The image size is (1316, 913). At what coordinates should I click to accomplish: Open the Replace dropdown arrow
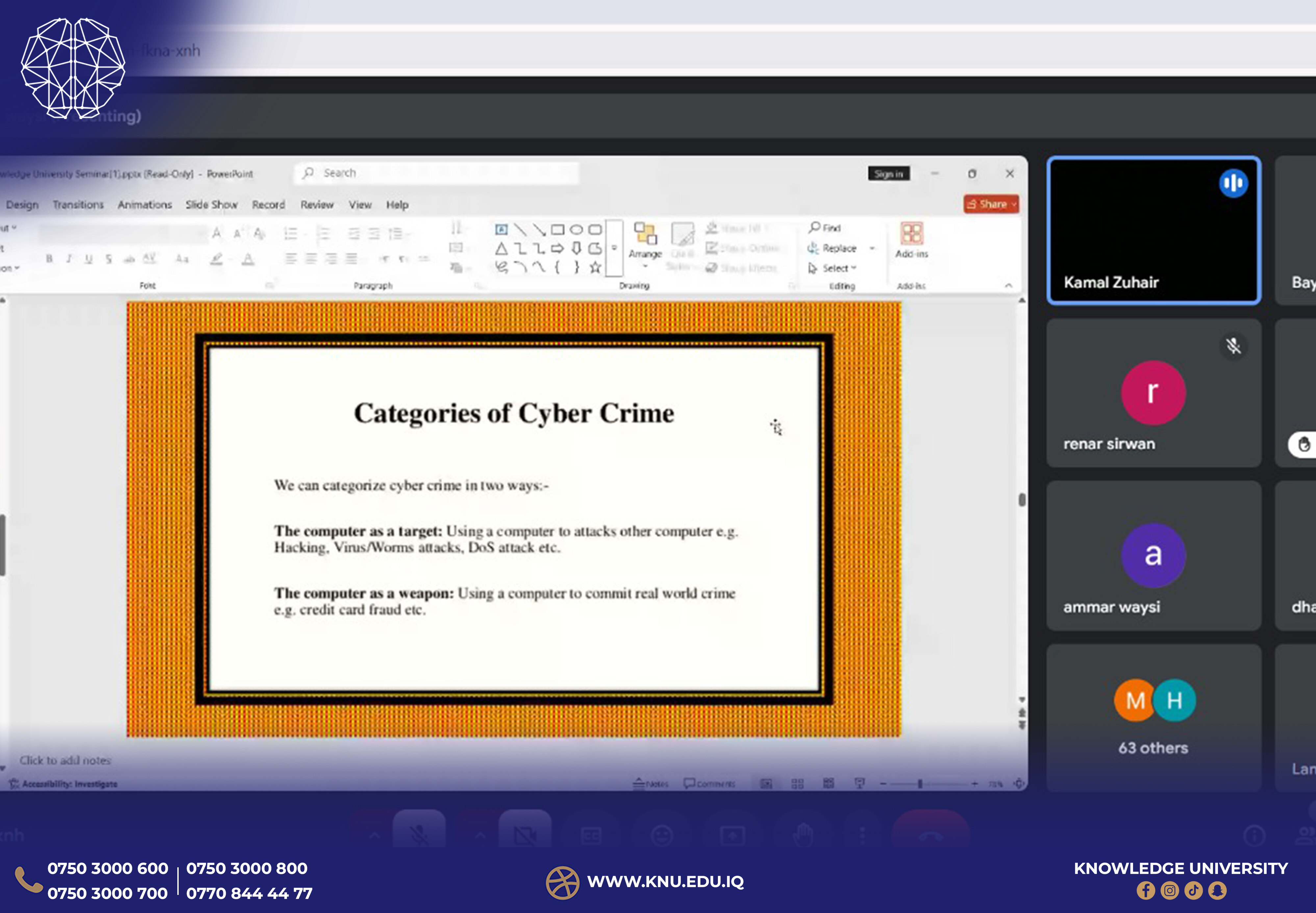tap(872, 248)
